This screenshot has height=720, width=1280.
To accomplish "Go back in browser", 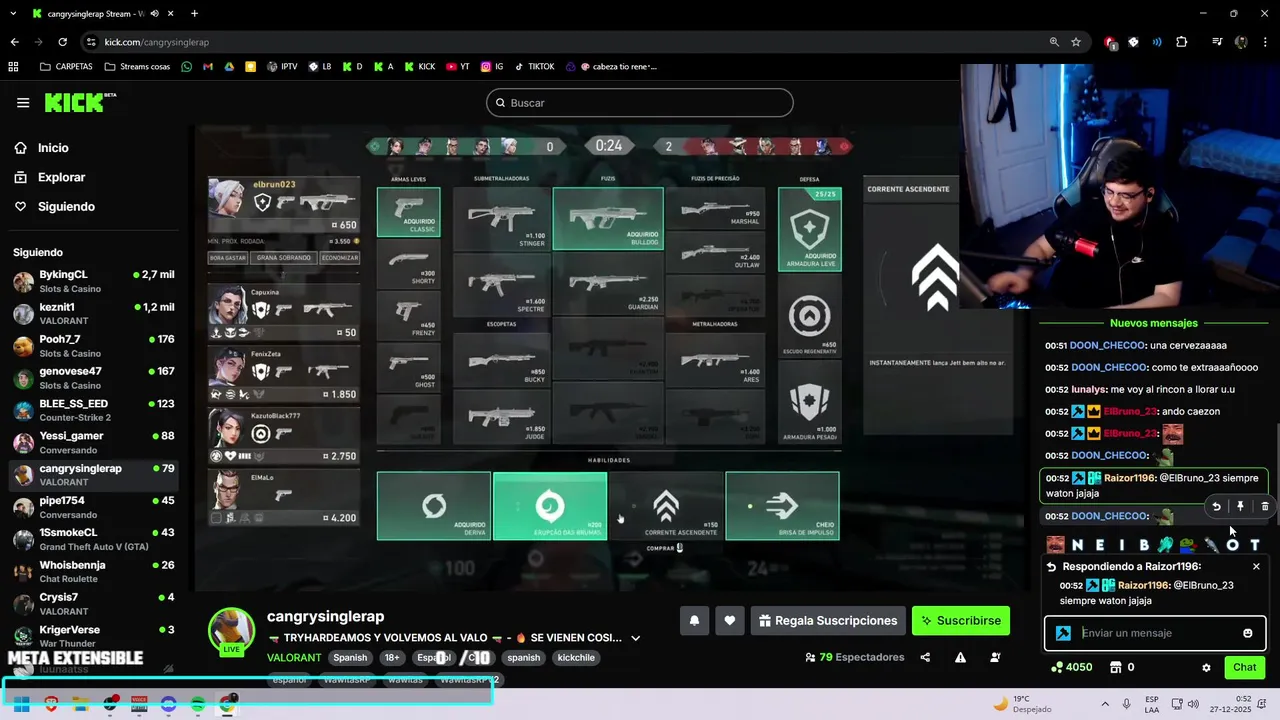I will point(14,42).
